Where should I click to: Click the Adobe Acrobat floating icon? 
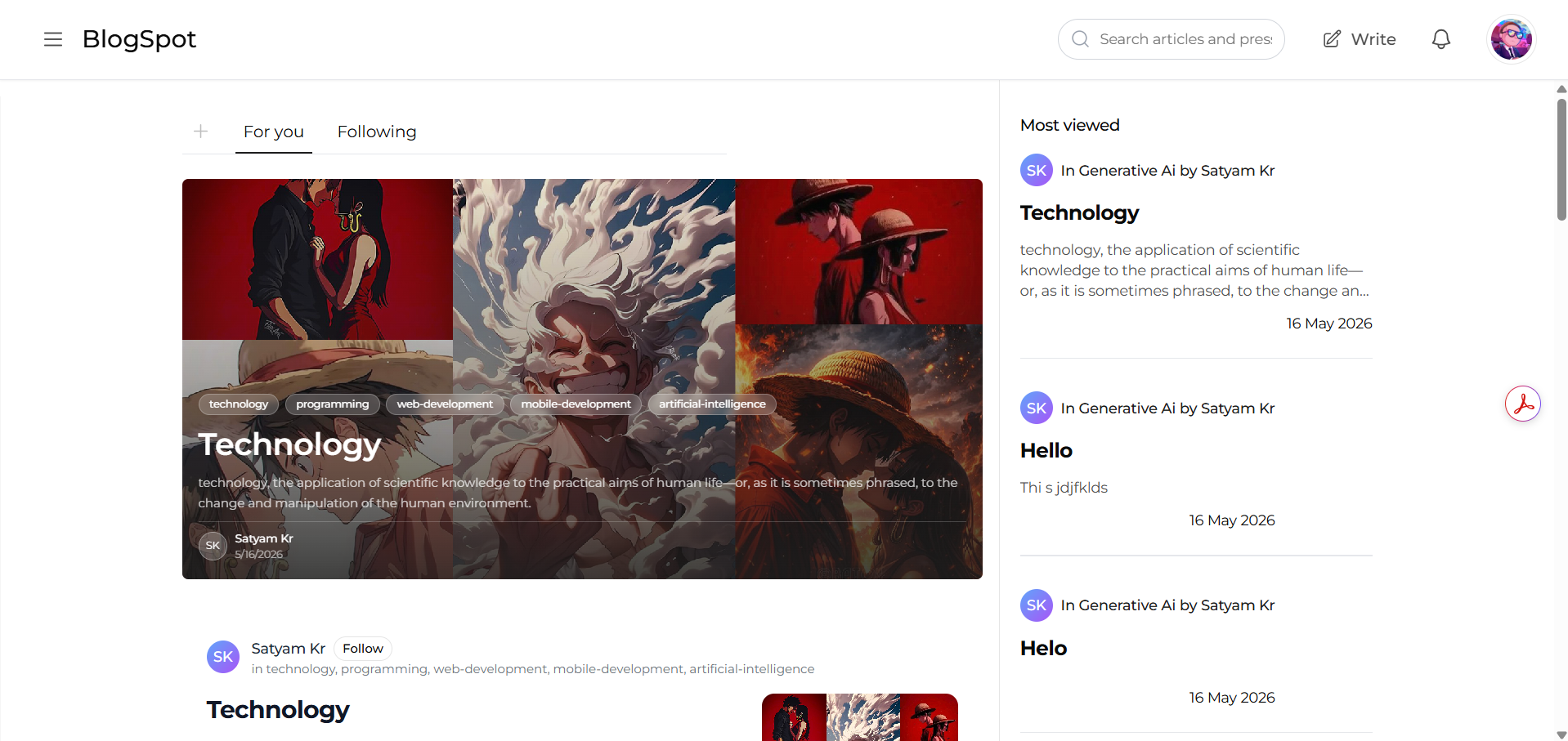coord(1523,404)
